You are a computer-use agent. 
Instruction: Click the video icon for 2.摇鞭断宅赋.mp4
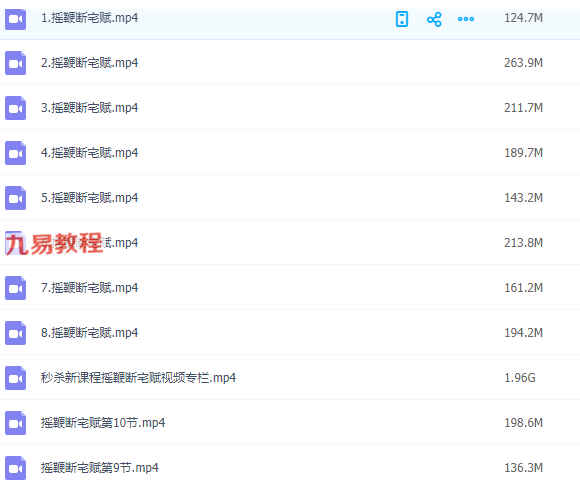16,63
